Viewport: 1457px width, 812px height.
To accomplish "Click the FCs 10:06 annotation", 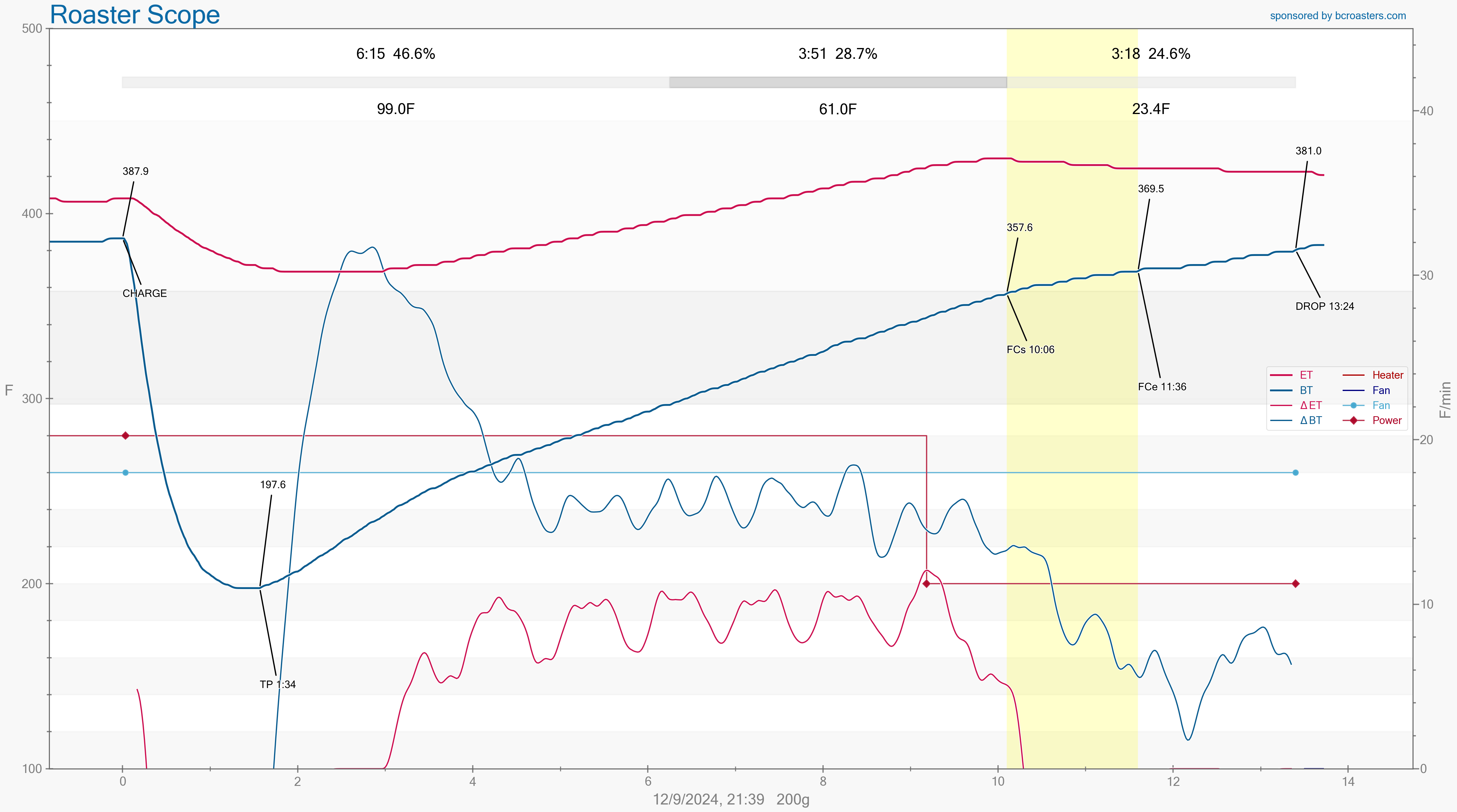I will click(x=1030, y=350).
